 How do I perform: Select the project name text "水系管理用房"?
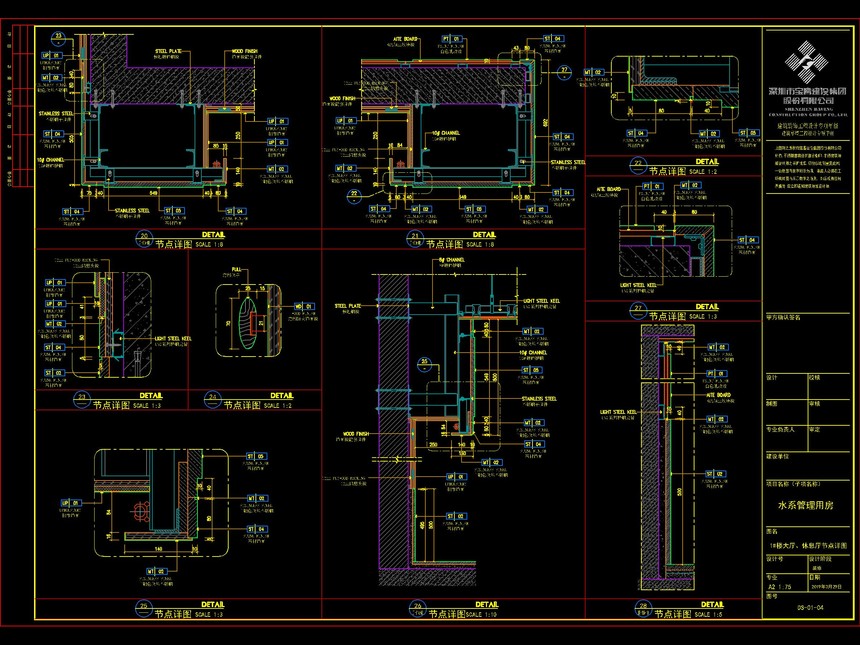point(806,505)
